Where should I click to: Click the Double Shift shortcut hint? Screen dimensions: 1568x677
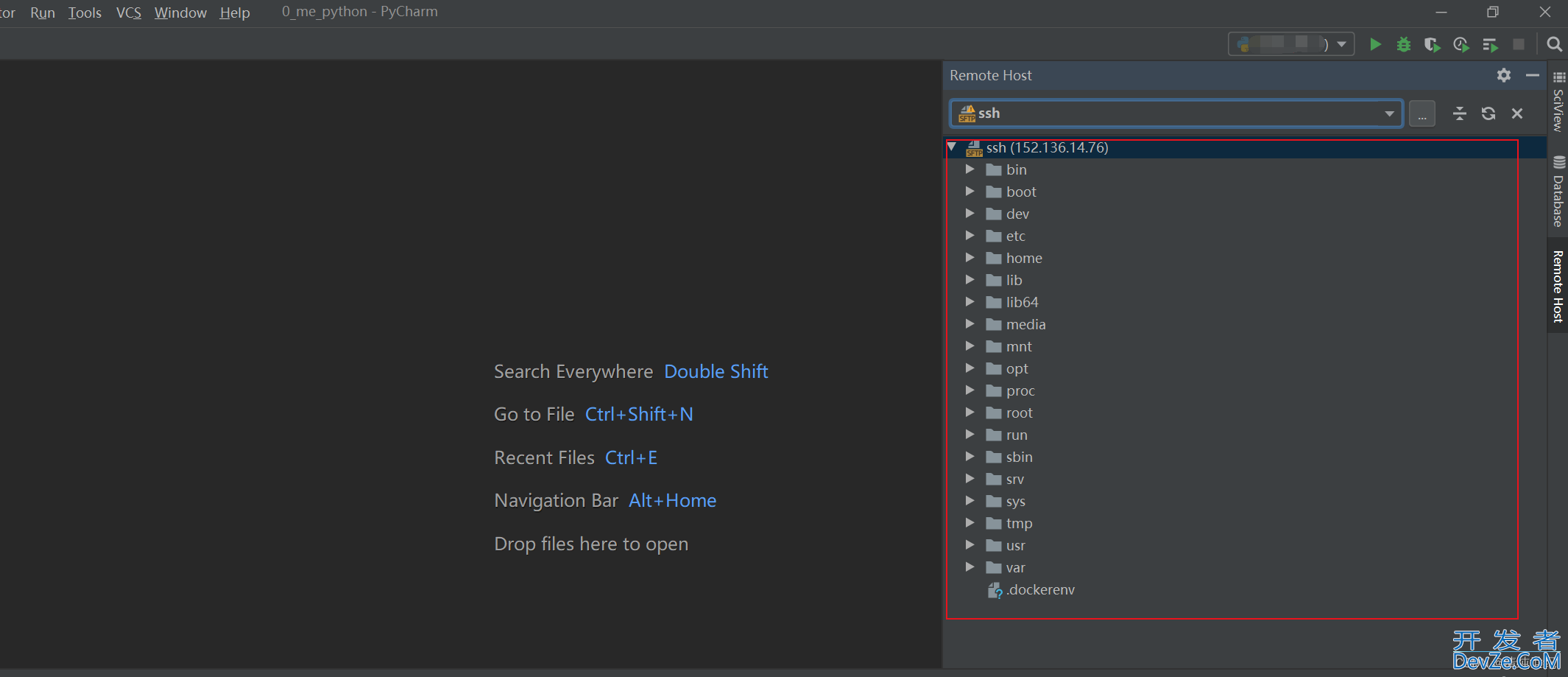[x=716, y=371]
